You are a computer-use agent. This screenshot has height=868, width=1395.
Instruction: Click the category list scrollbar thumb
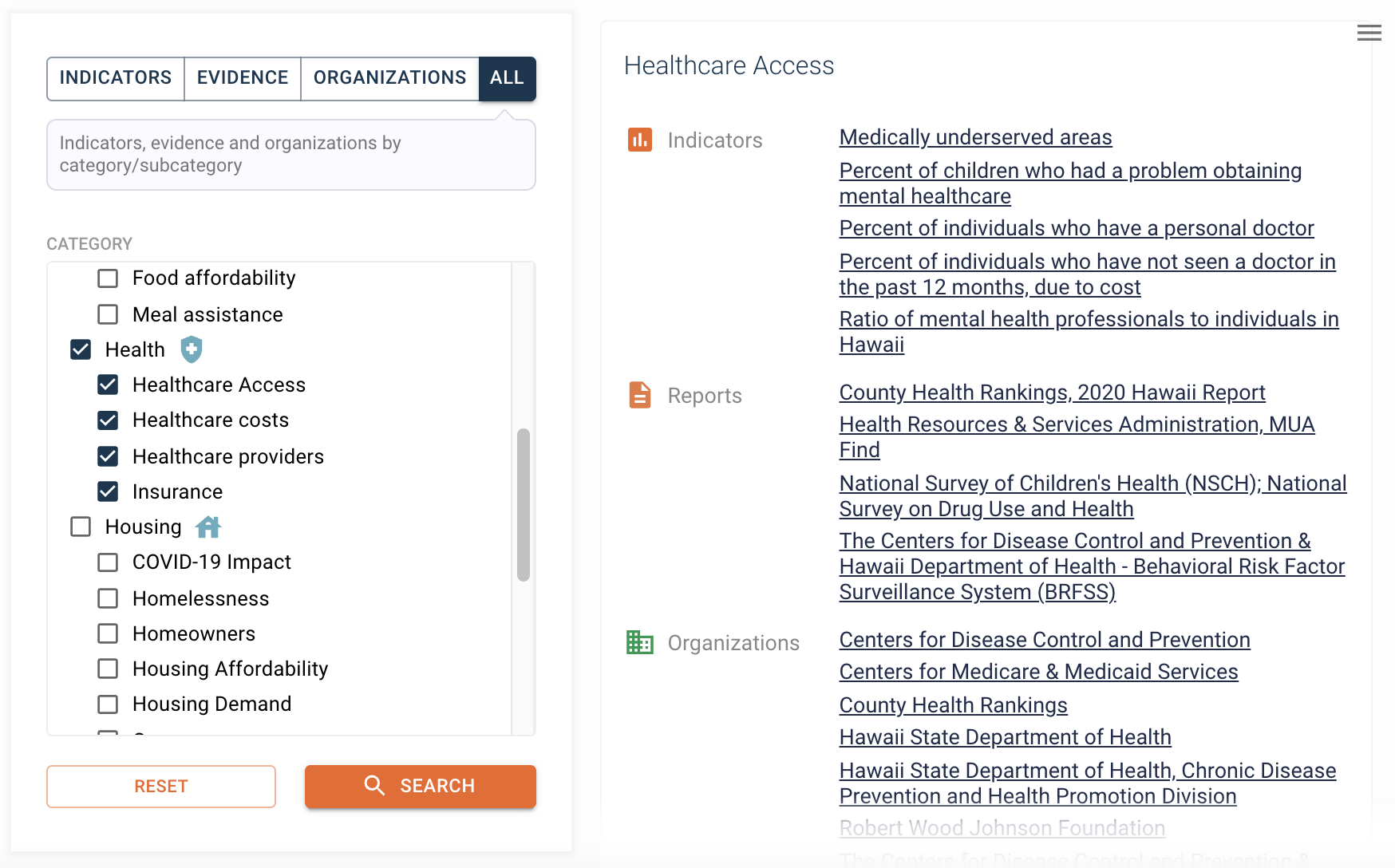pos(524,505)
